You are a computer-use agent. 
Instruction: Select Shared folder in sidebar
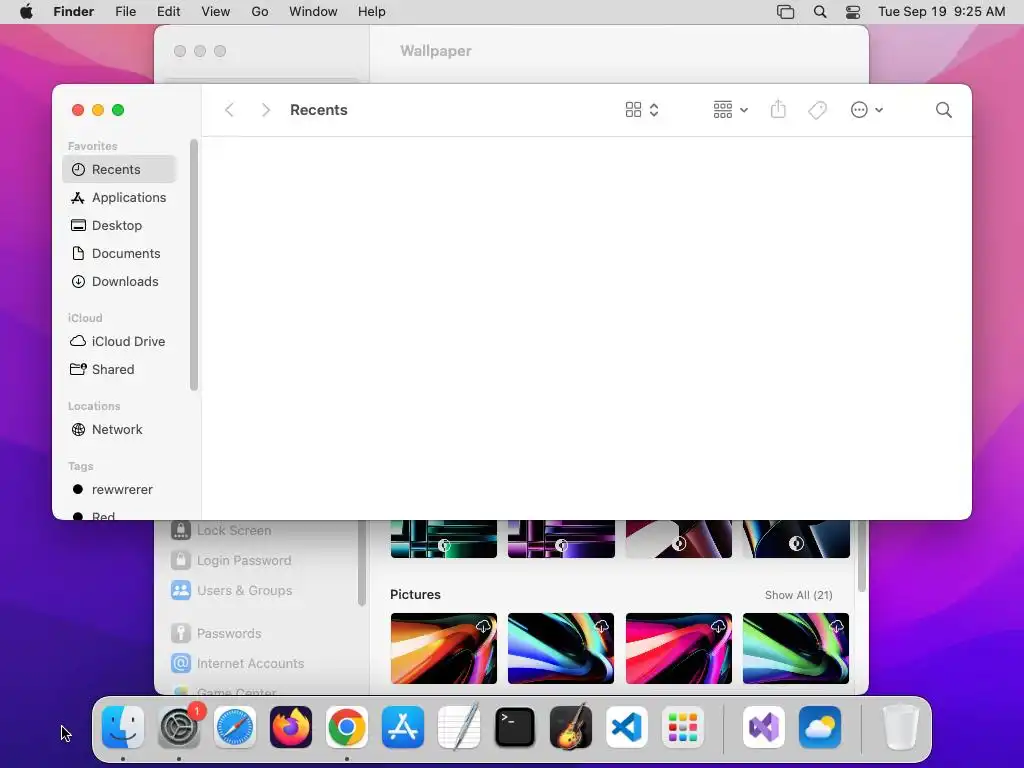[120, 370]
